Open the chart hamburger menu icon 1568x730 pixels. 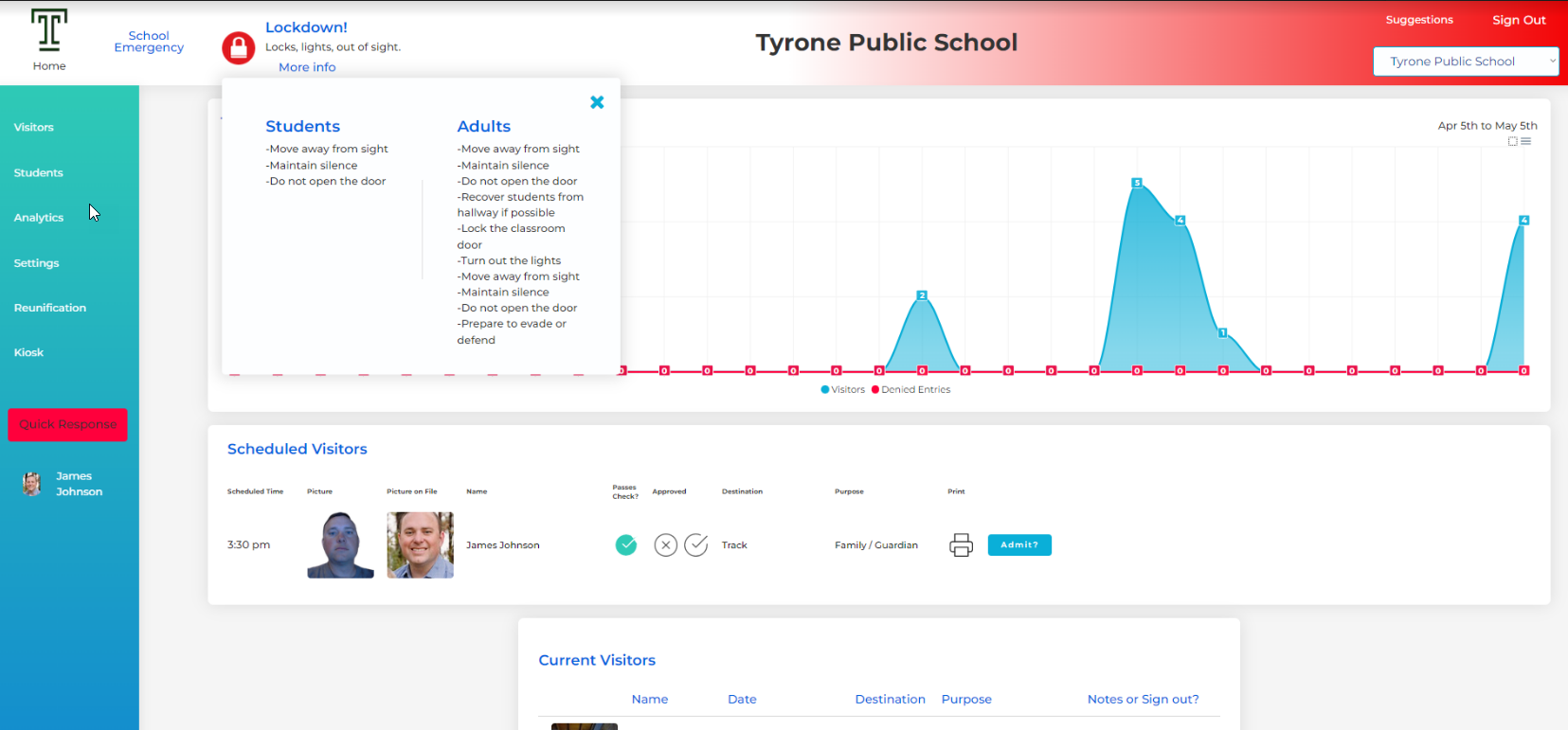point(1525,141)
